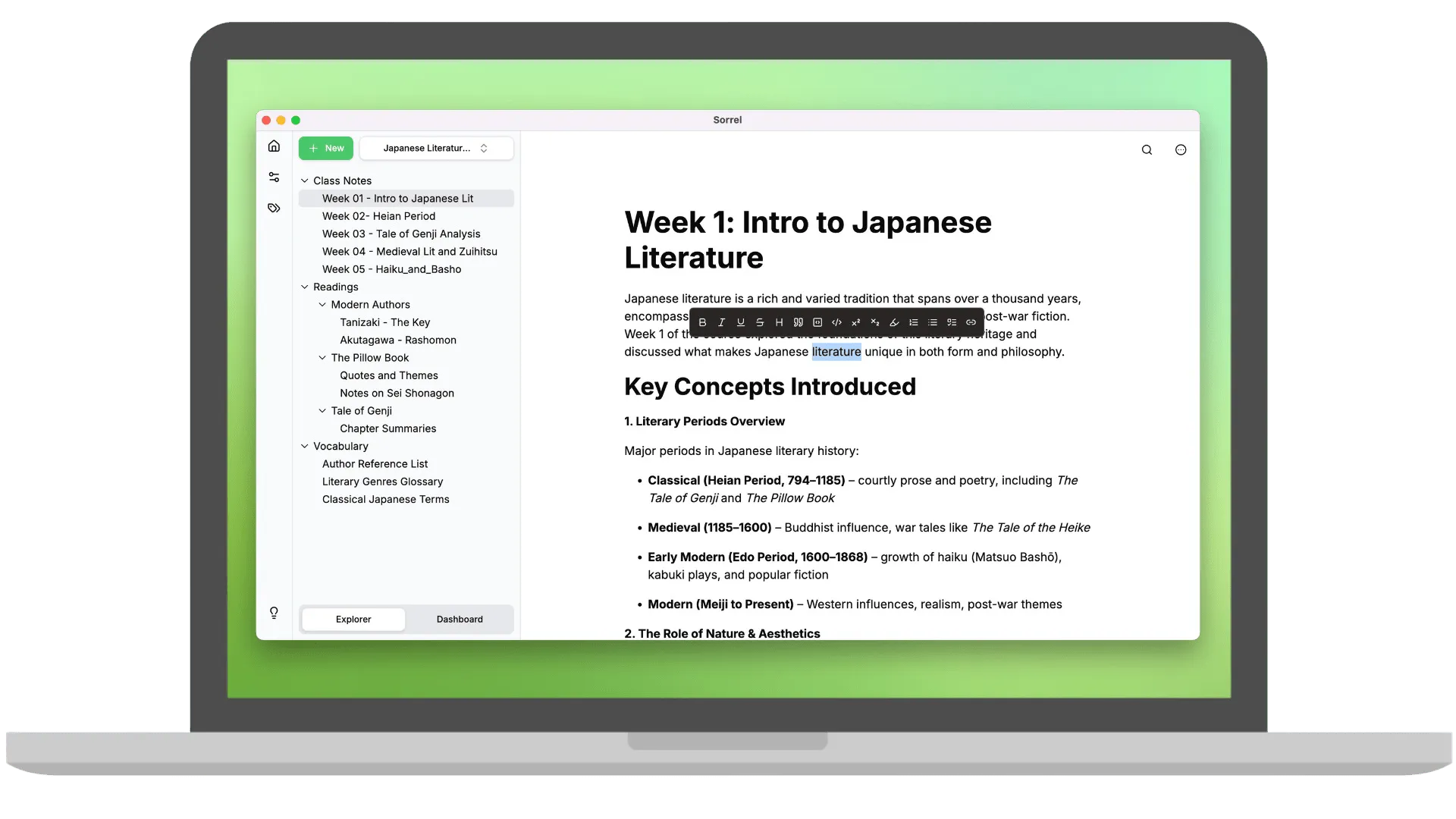Viewport: 1456px width, 819px height.
Task: Open search with magnifier icon
Action: [x=1147, y=150]
